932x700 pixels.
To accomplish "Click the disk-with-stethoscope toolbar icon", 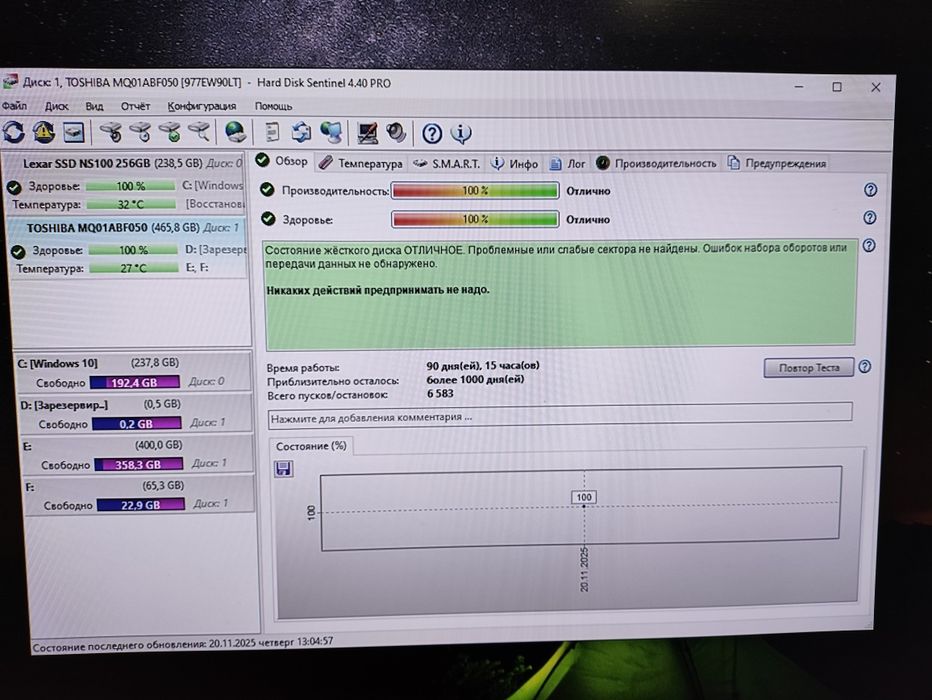I will [x=111, y=132].
